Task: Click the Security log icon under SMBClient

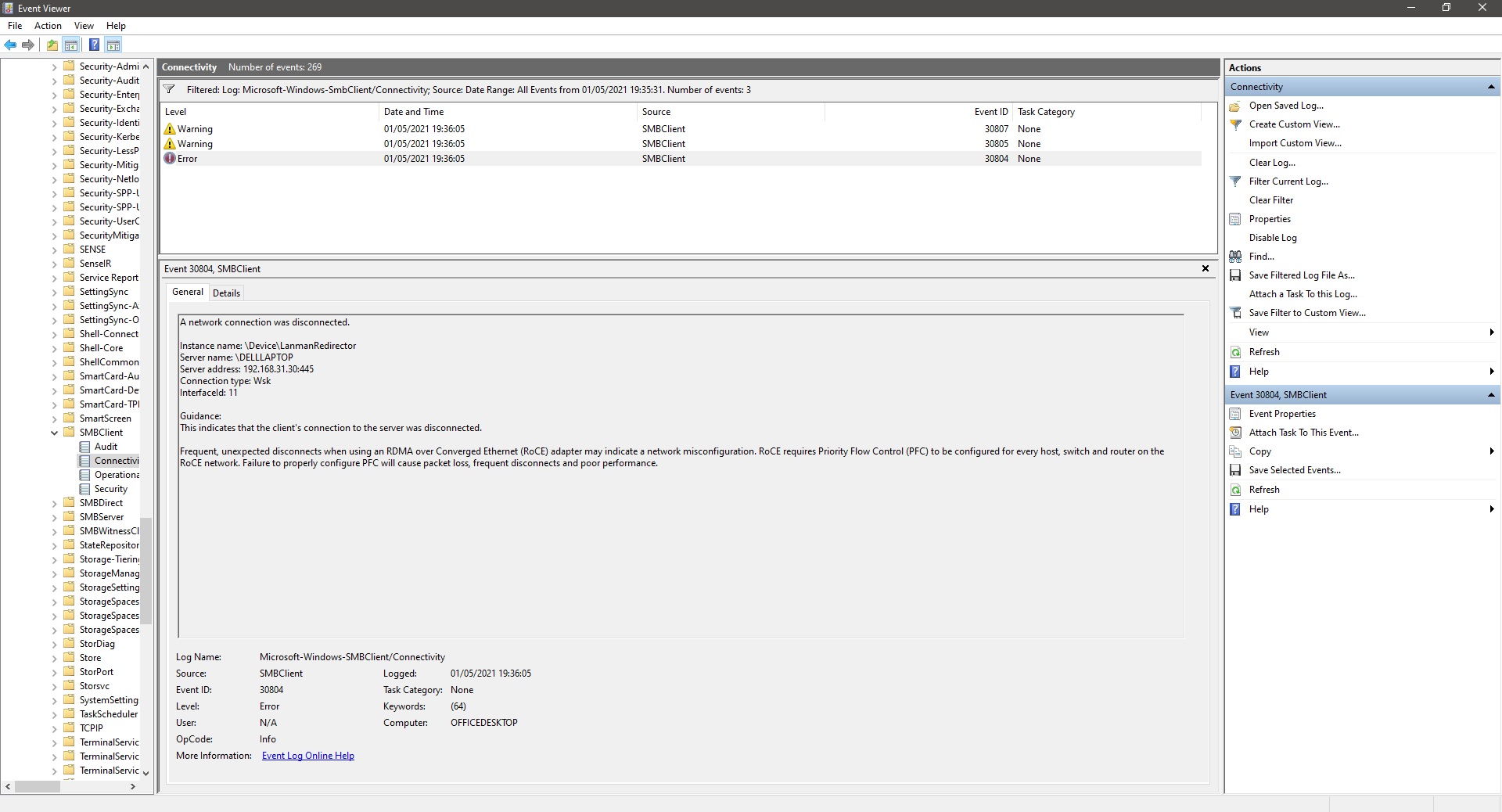Action: (84, 489)
